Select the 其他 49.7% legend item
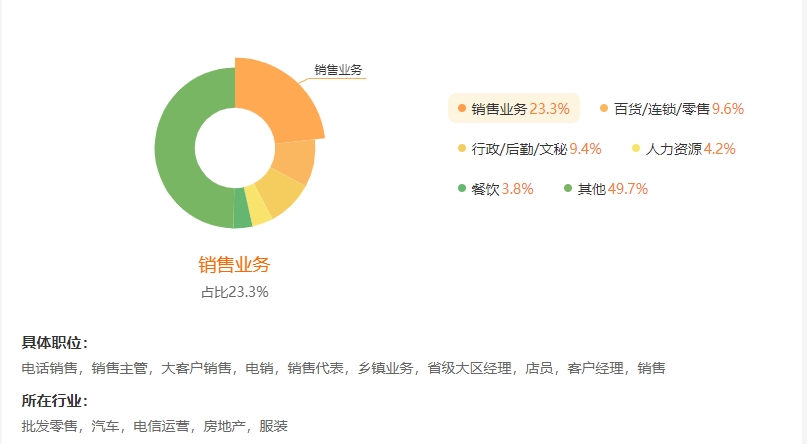 click(x=606, y=189)
